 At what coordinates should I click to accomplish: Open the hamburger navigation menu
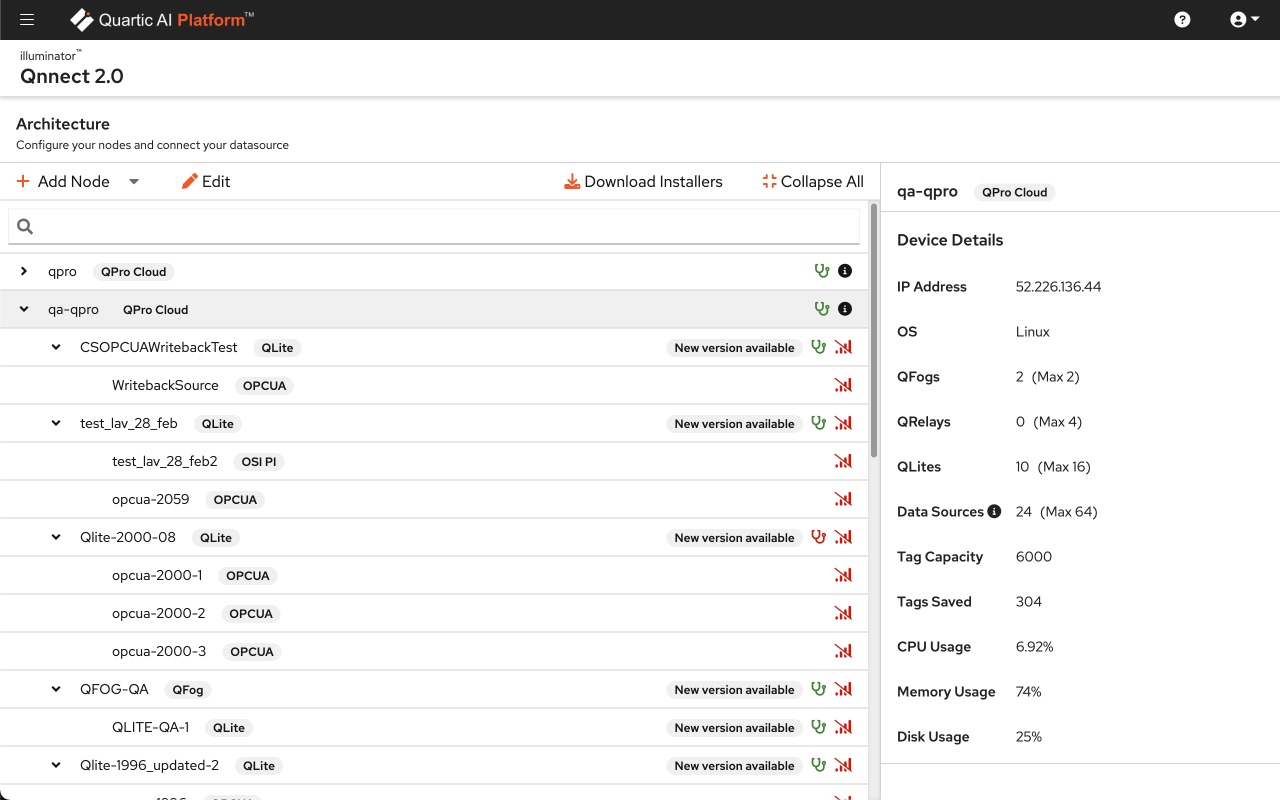click(27, 20)
